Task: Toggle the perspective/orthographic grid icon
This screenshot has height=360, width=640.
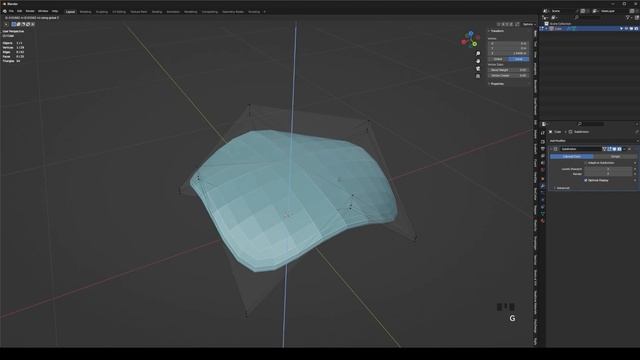Action: [478, 76]
